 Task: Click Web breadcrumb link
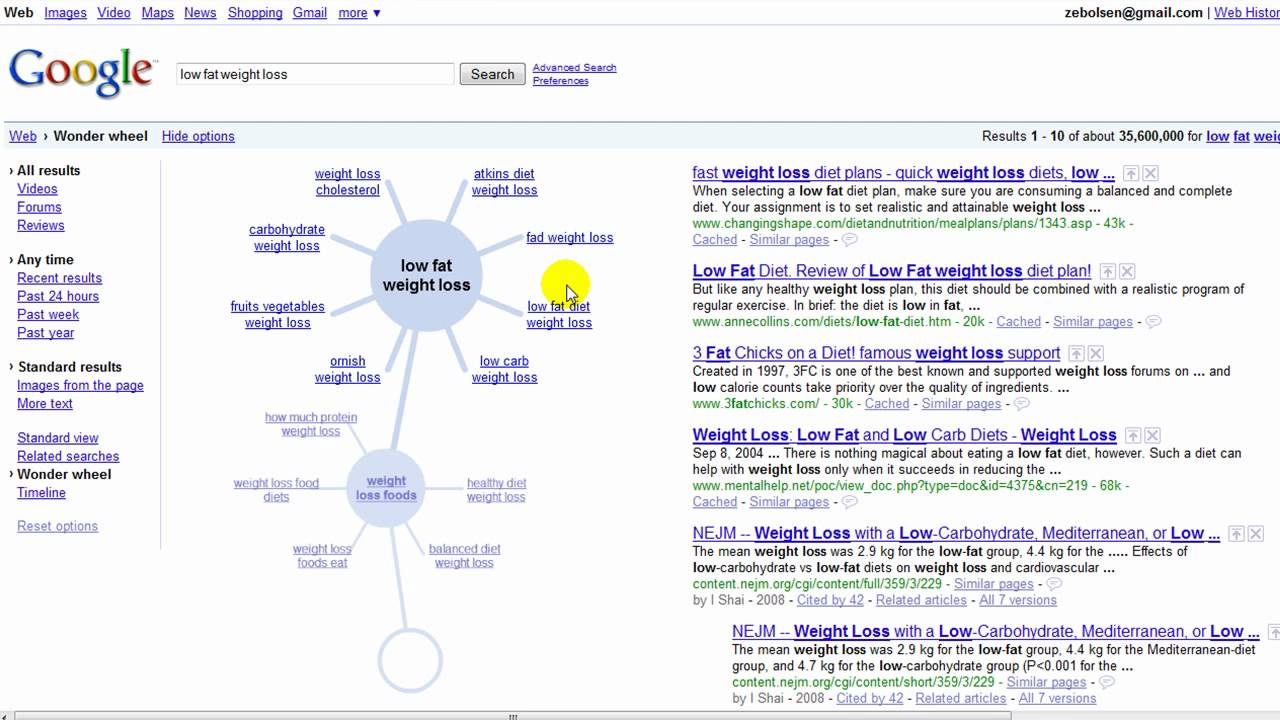[23, 136]
